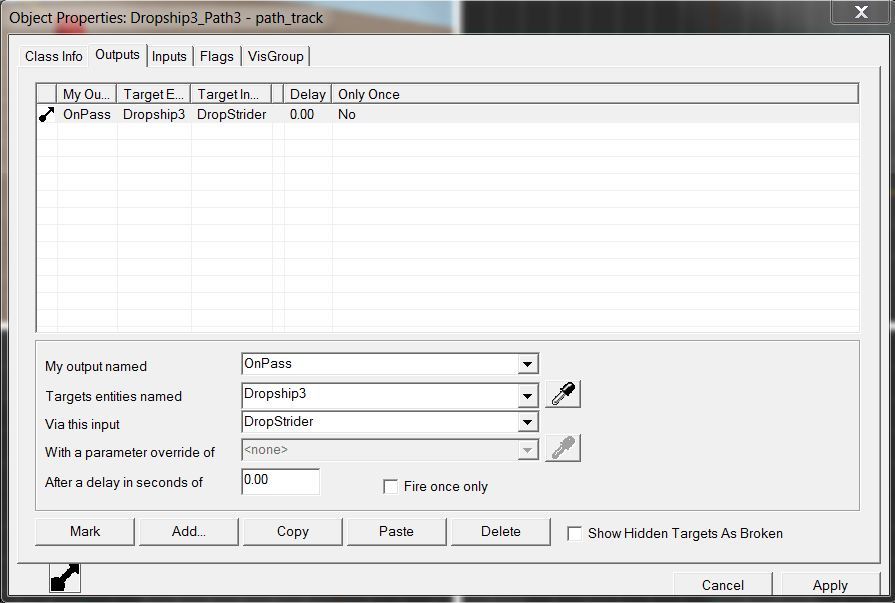Click the output arrow icon in OnPass row
The image size is (895, 603).
(x=47, y=114)
